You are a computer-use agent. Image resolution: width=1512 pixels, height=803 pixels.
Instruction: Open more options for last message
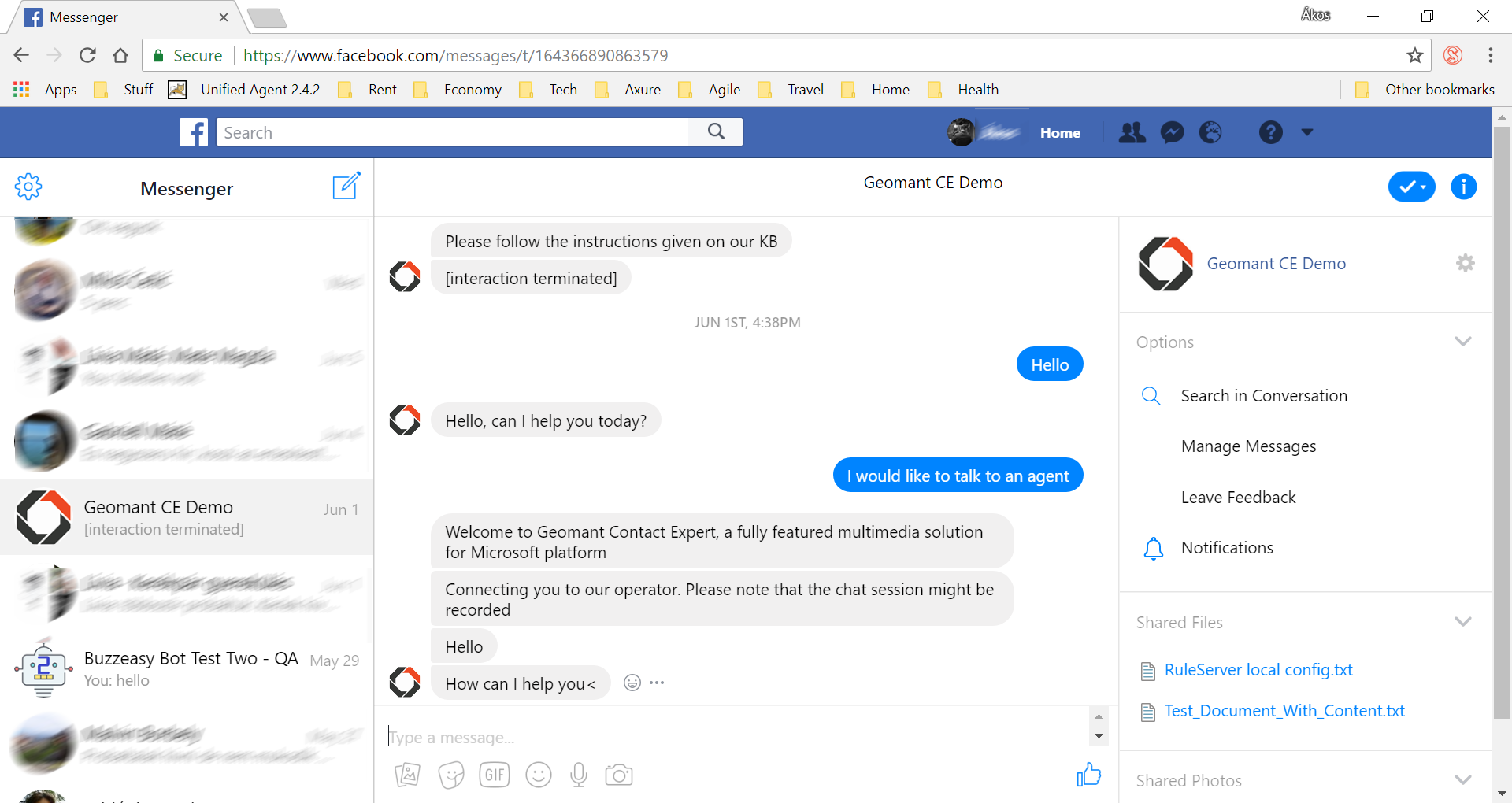[x=657, y=683]
